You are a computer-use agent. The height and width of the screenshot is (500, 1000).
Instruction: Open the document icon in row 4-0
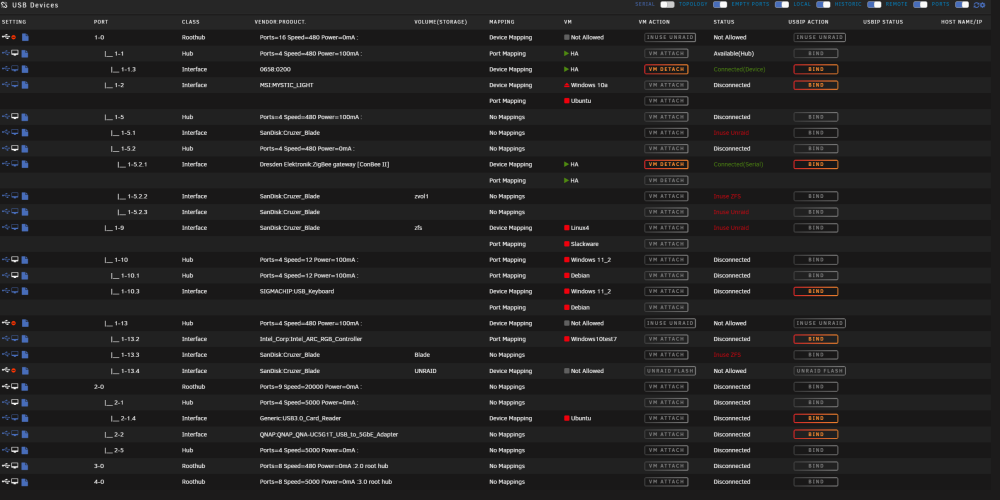coord(25,482)
